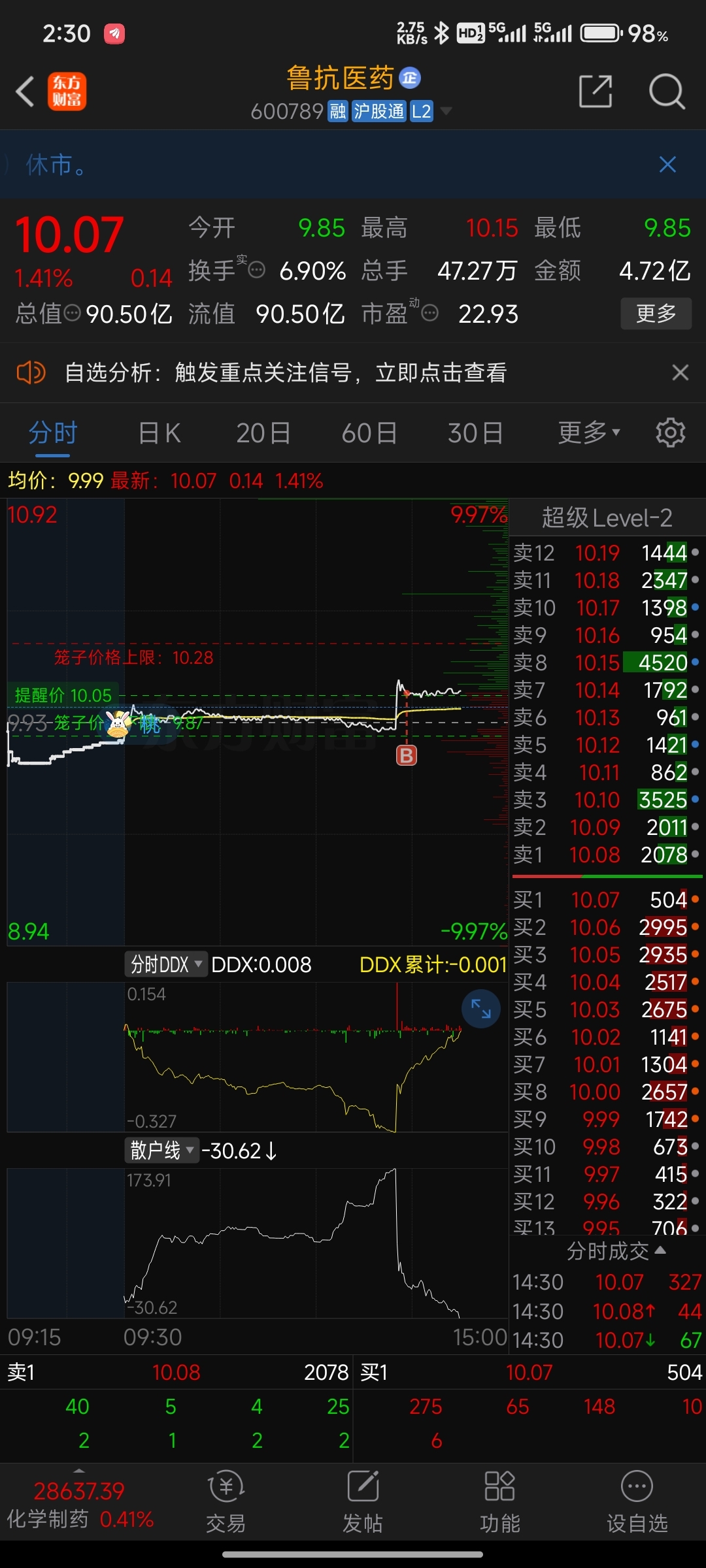
Task: Tap the 275 buy queue order
Action: (x=426, y=1407)
